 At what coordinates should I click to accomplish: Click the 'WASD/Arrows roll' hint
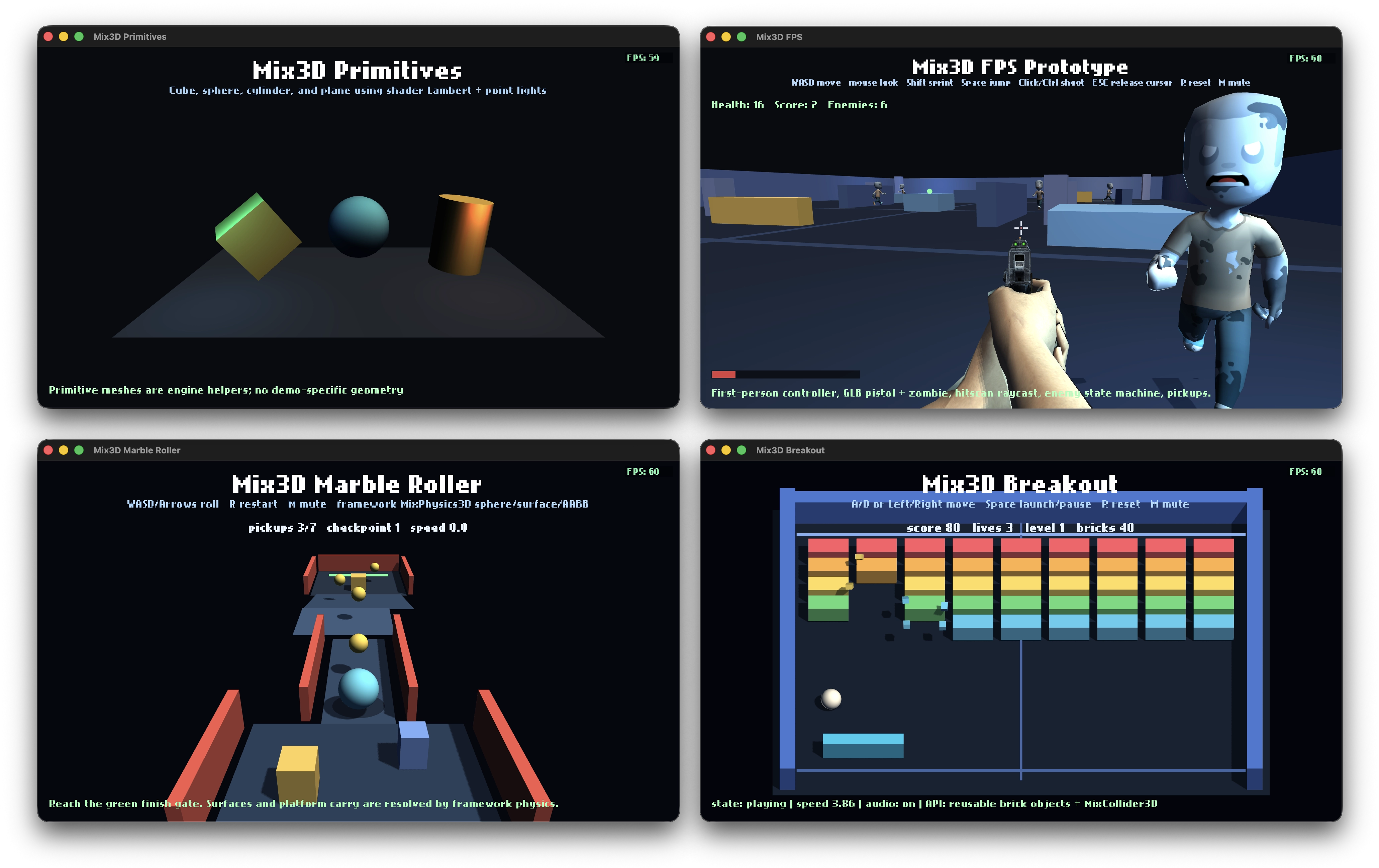pos(173,504)
